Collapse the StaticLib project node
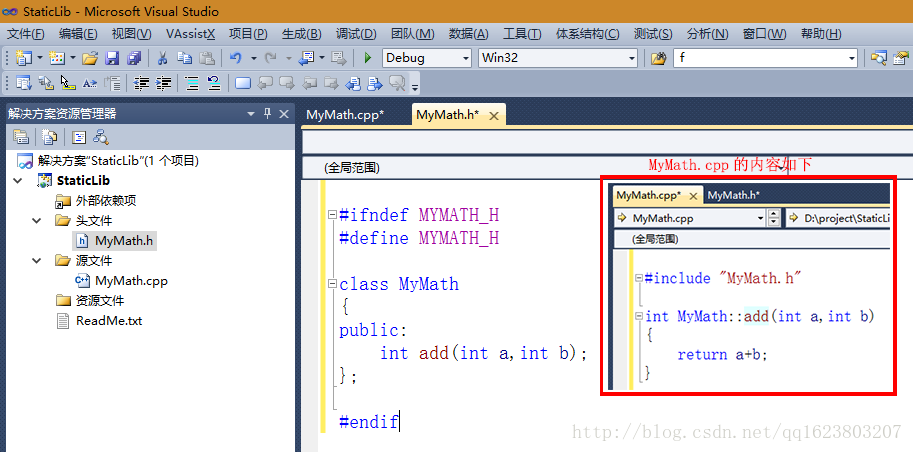 pos(16,181)
